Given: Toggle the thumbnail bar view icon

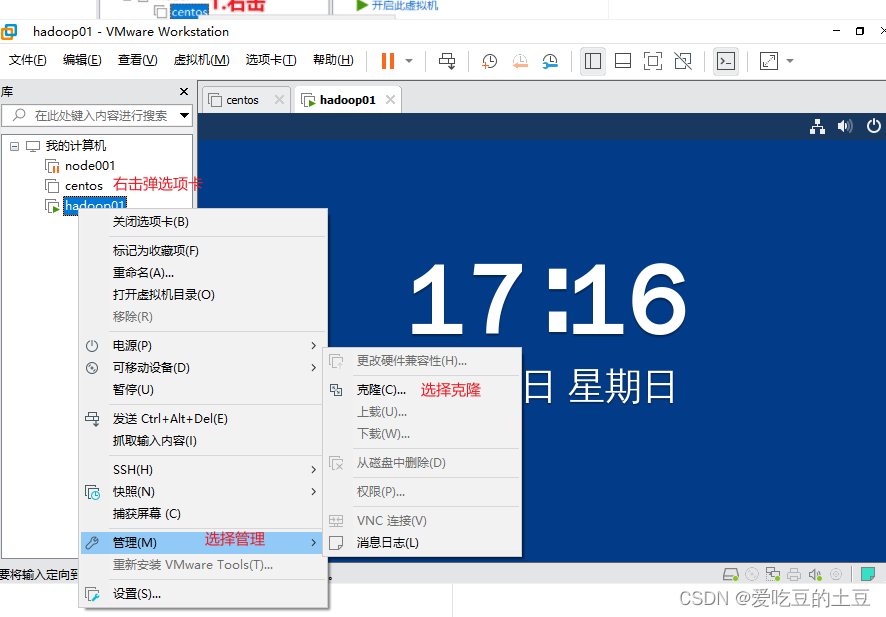Looking at the screenshot, I should click(x=623, y=61).
